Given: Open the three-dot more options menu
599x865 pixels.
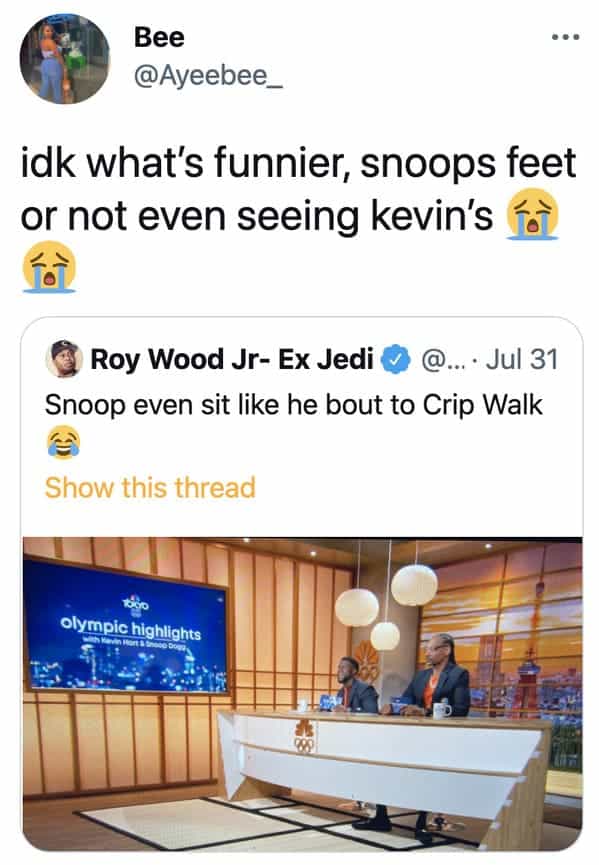Looking at the screenshot, I should [565, 37].
